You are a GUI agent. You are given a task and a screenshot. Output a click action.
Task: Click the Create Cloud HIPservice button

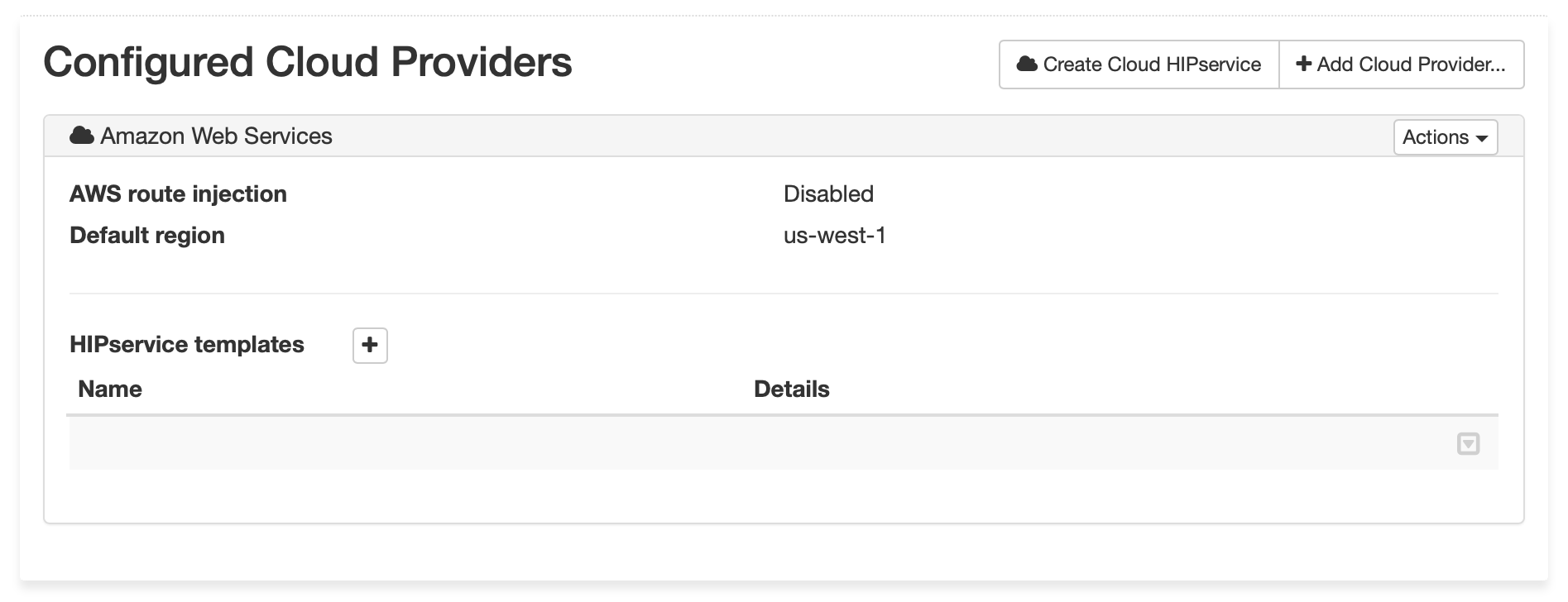[1139, 64]
